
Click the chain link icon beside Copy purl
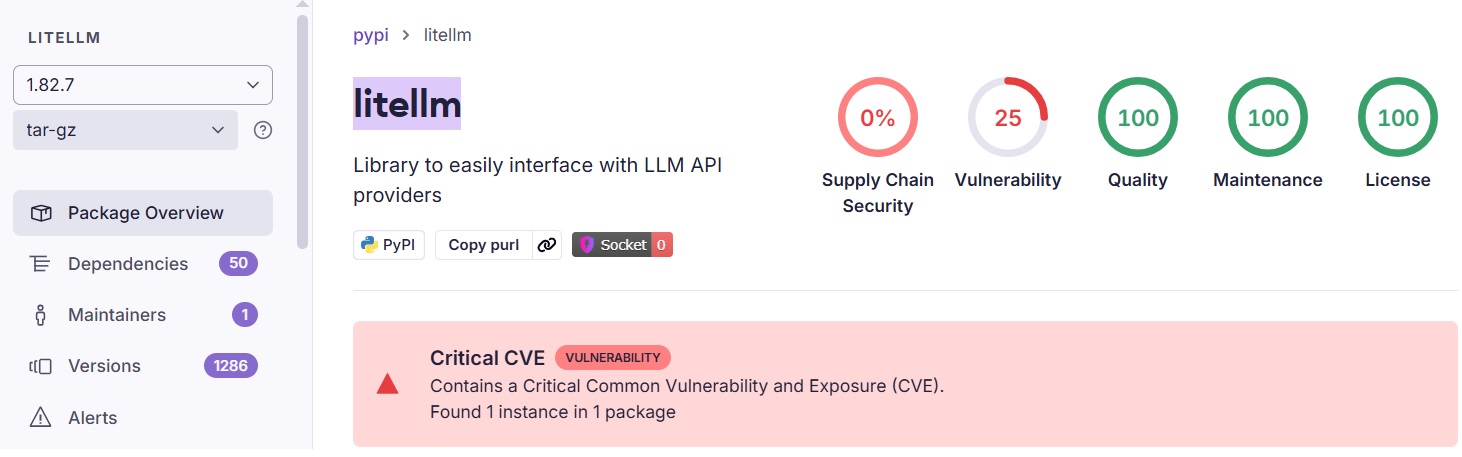[x=545, y=245]
